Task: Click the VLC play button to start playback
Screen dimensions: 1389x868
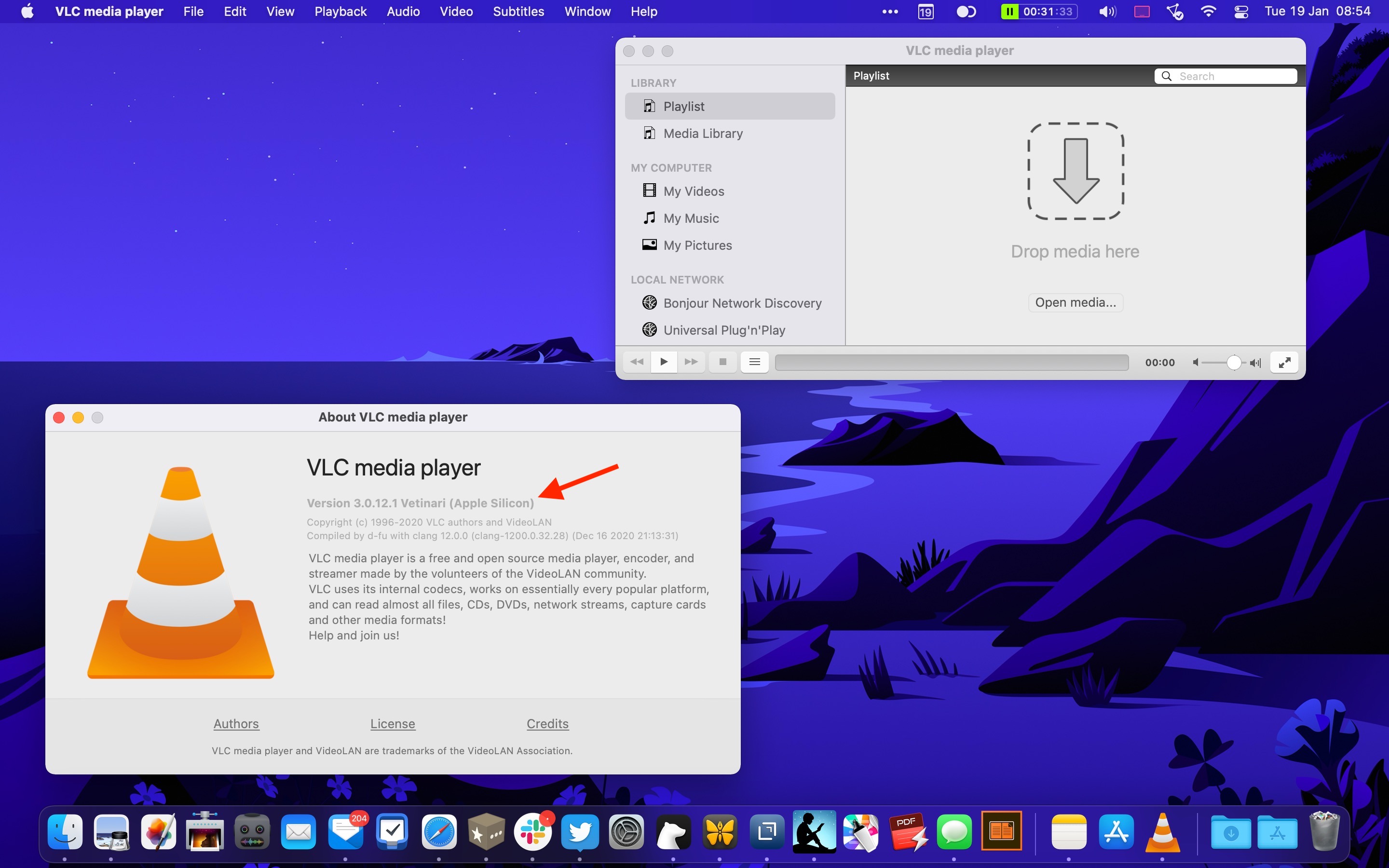Action: point(663,362)
